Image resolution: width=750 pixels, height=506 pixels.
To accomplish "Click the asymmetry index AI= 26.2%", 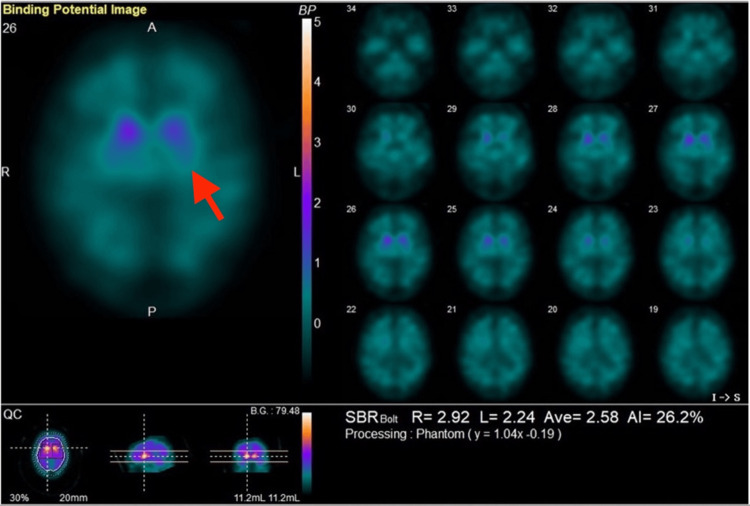I will coord(665,417).
